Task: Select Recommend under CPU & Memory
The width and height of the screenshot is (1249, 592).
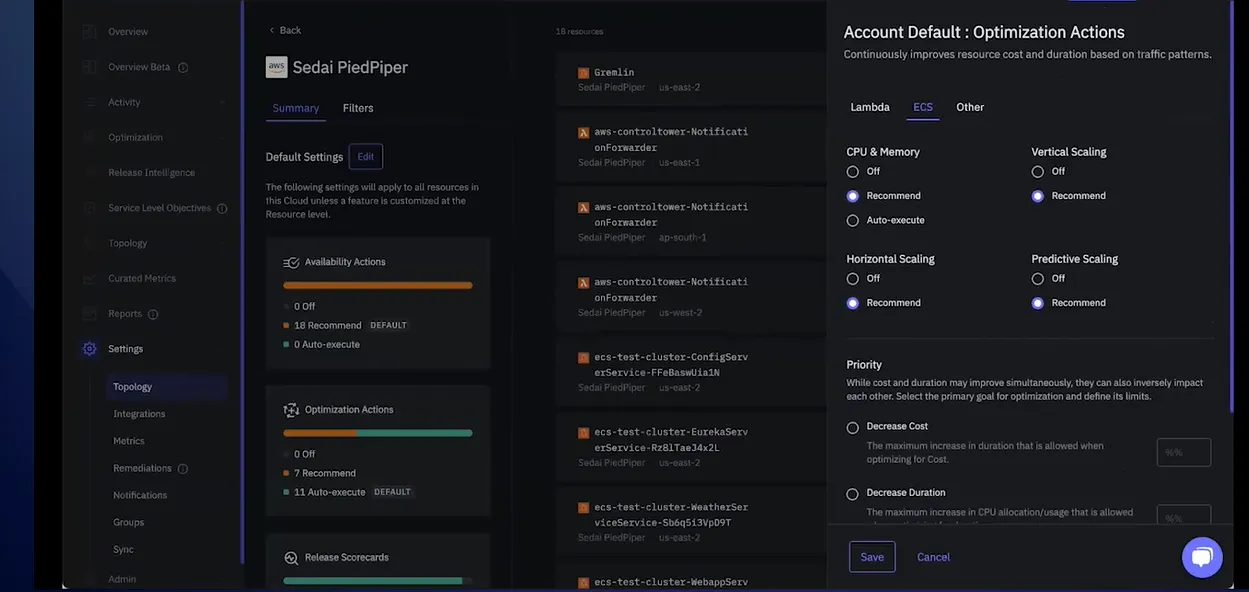Action: [x=853, y=196]
